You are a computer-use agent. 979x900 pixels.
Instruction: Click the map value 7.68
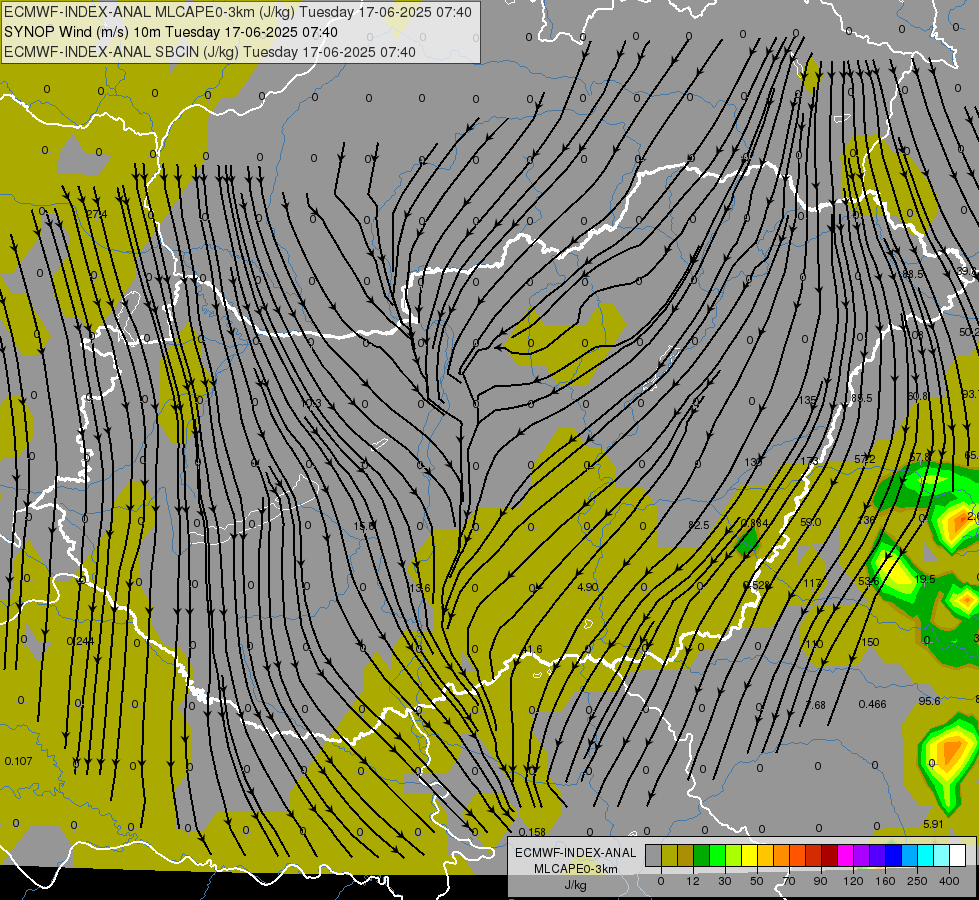click(815, 705)
